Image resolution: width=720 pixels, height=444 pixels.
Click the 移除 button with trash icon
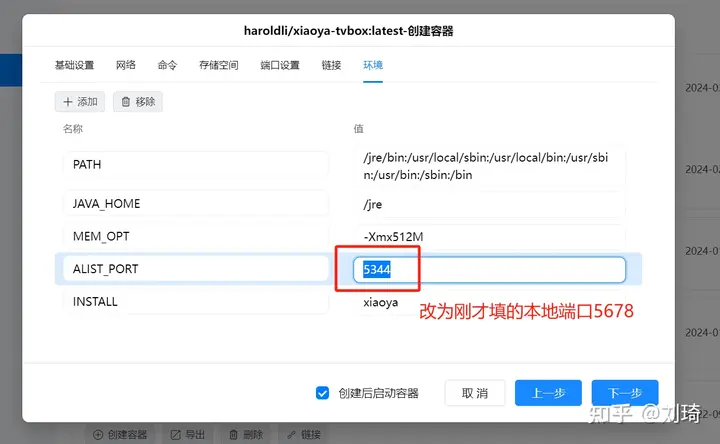(x=138, y=101)
